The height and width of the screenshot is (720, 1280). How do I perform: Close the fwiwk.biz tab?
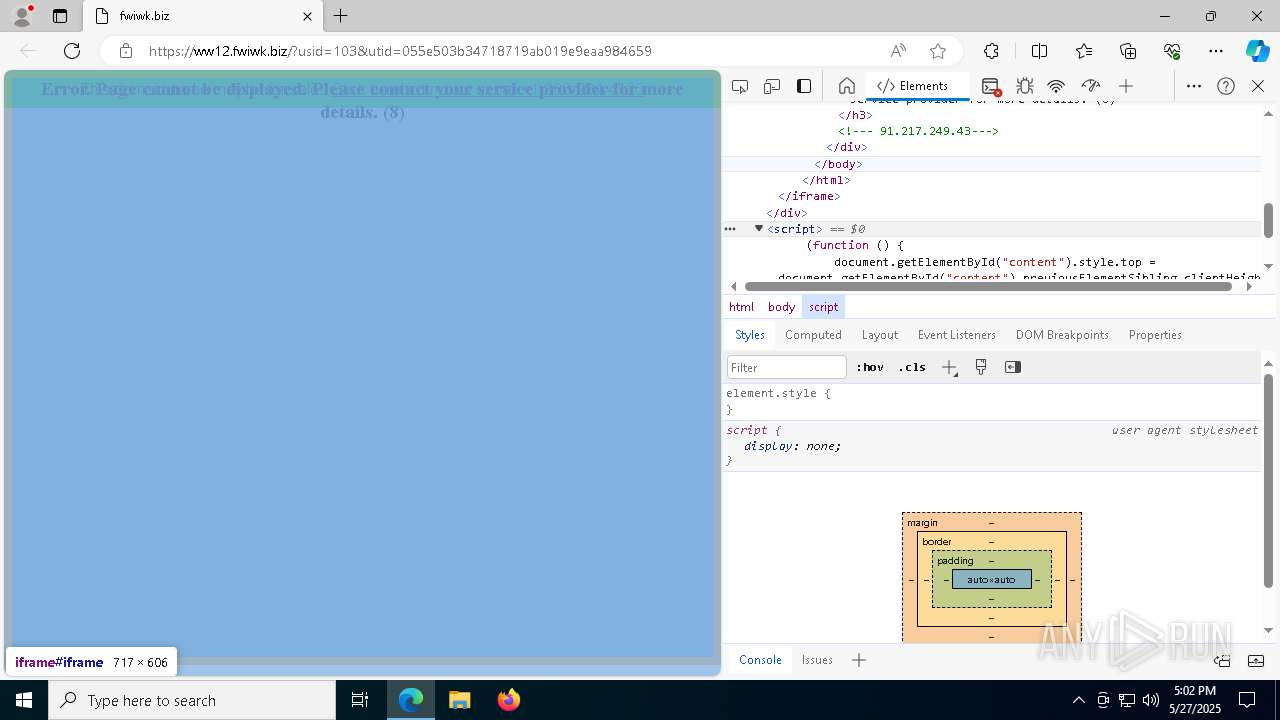pyautogui.click(x=307, y=16)
